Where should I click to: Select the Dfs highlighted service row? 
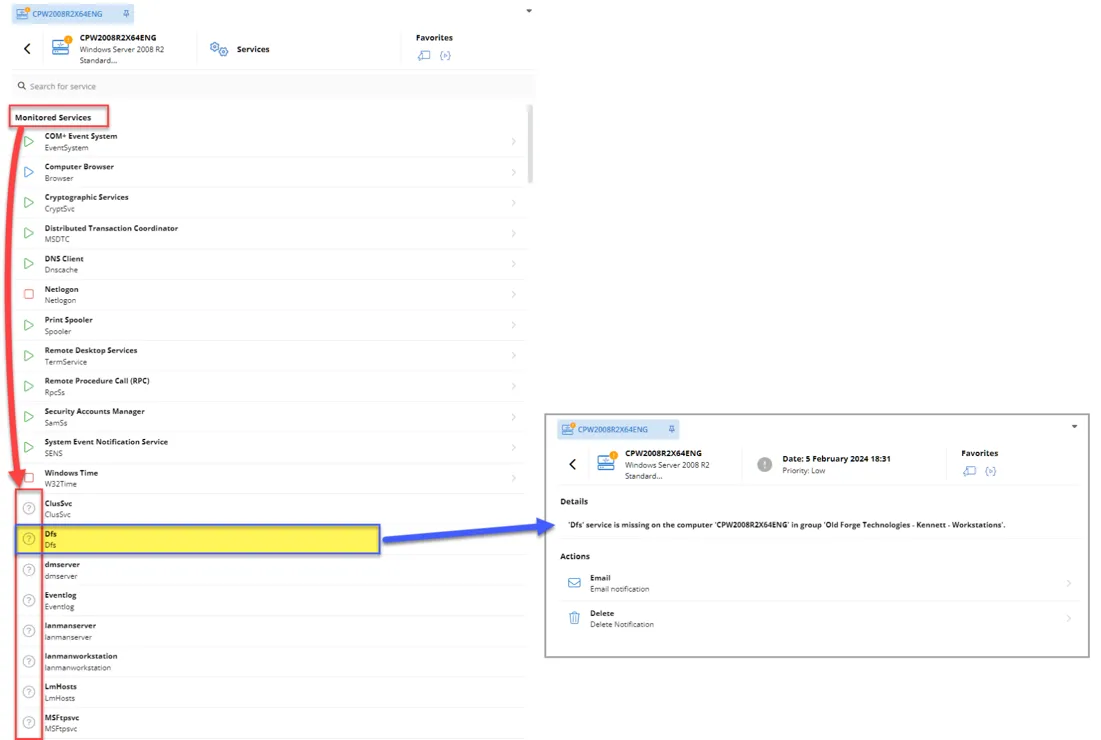[200, 539]
